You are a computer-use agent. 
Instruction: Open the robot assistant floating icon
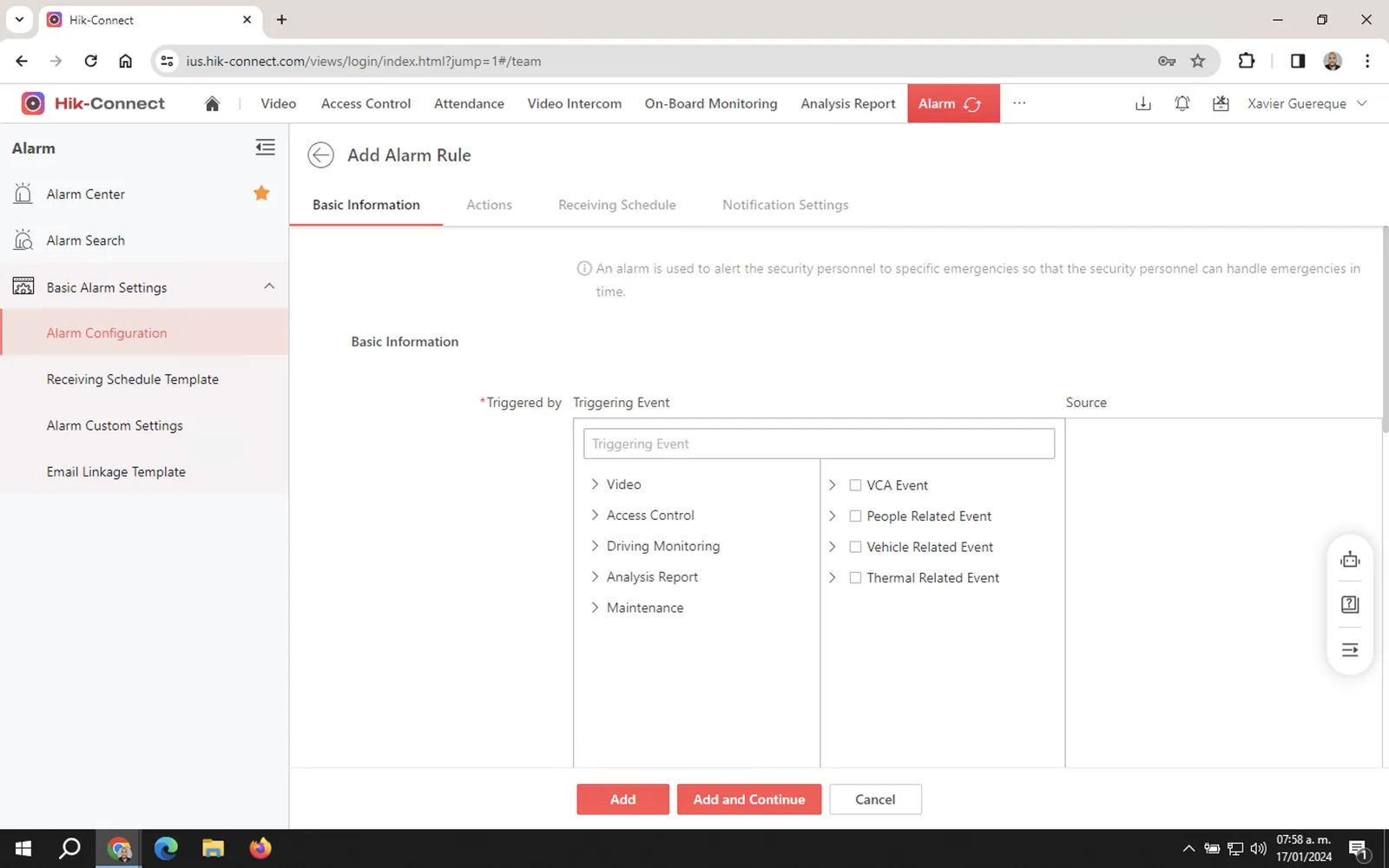pyautogui.click(x=1350, y=560)
